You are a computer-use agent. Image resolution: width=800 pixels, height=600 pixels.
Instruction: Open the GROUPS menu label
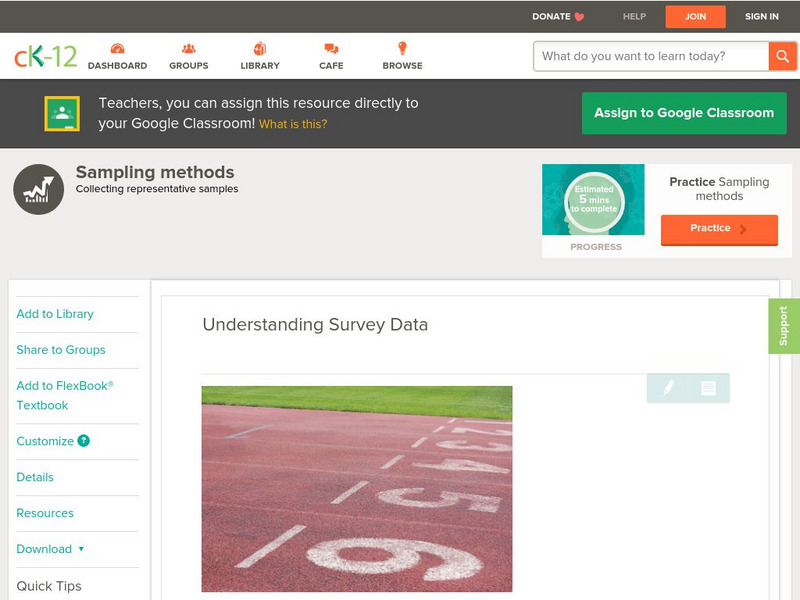click(189, 66)
